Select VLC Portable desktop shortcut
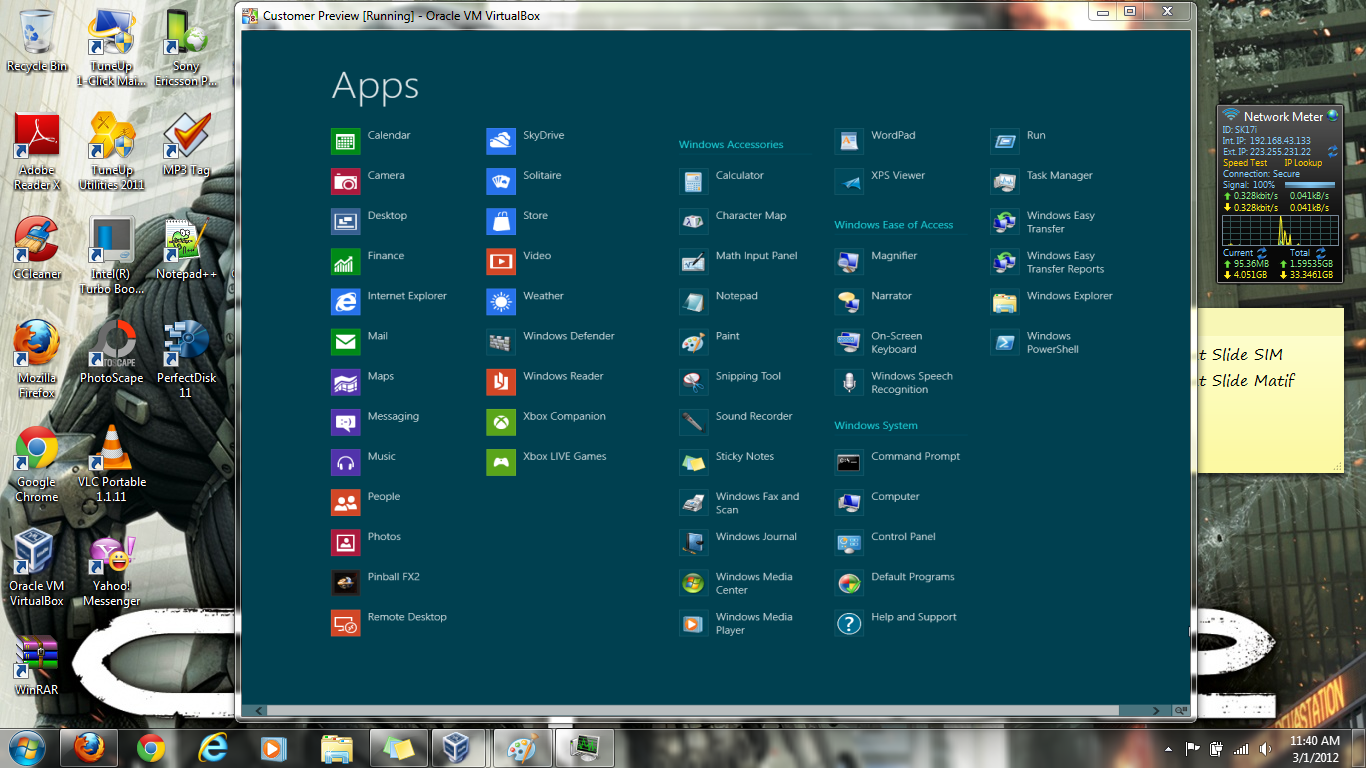Viewport: 1366px width, 768px height. [x=112, y=464]
